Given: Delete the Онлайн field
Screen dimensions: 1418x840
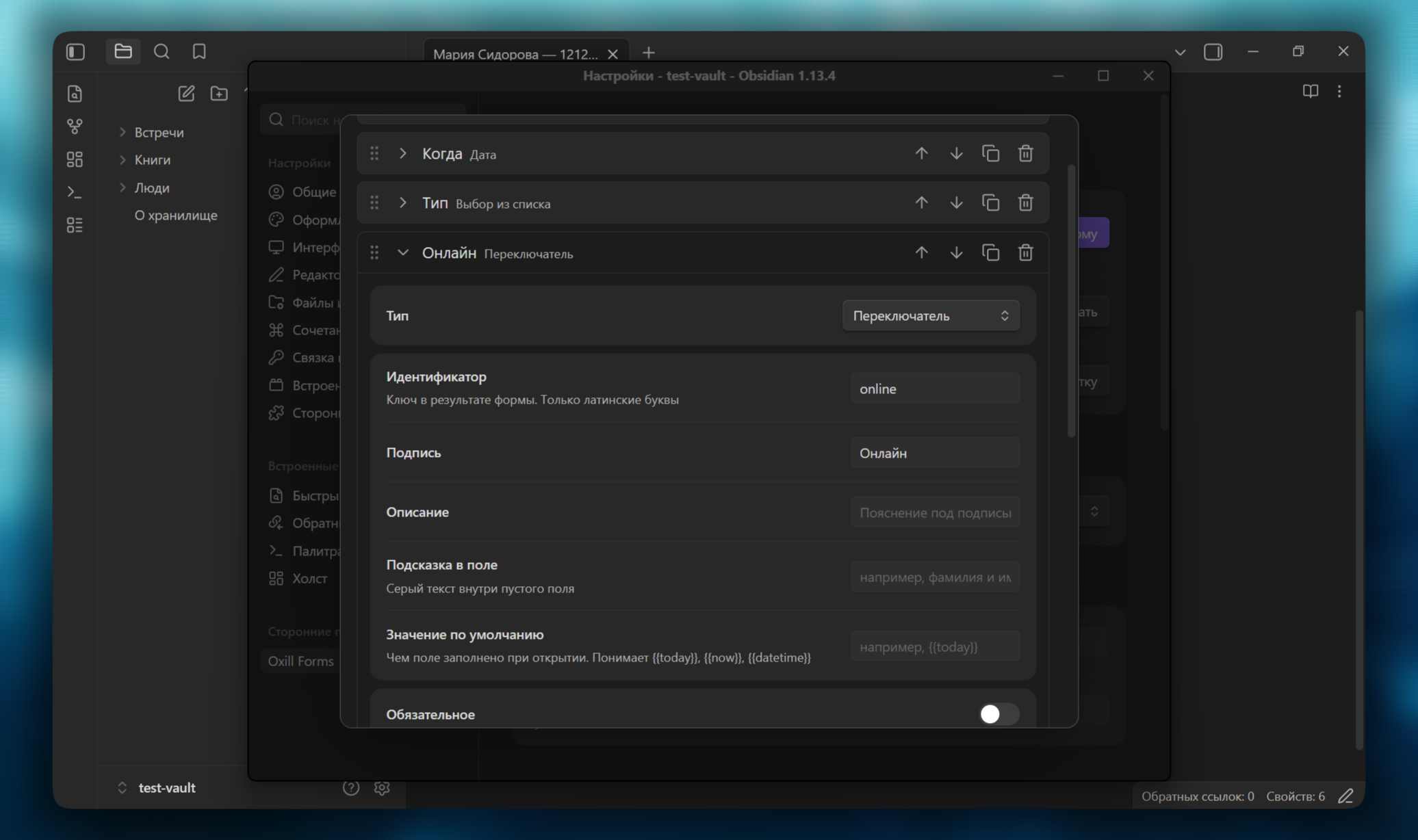Looking at the screenshot, I should pyautogui.click(x=1025, y=252).
